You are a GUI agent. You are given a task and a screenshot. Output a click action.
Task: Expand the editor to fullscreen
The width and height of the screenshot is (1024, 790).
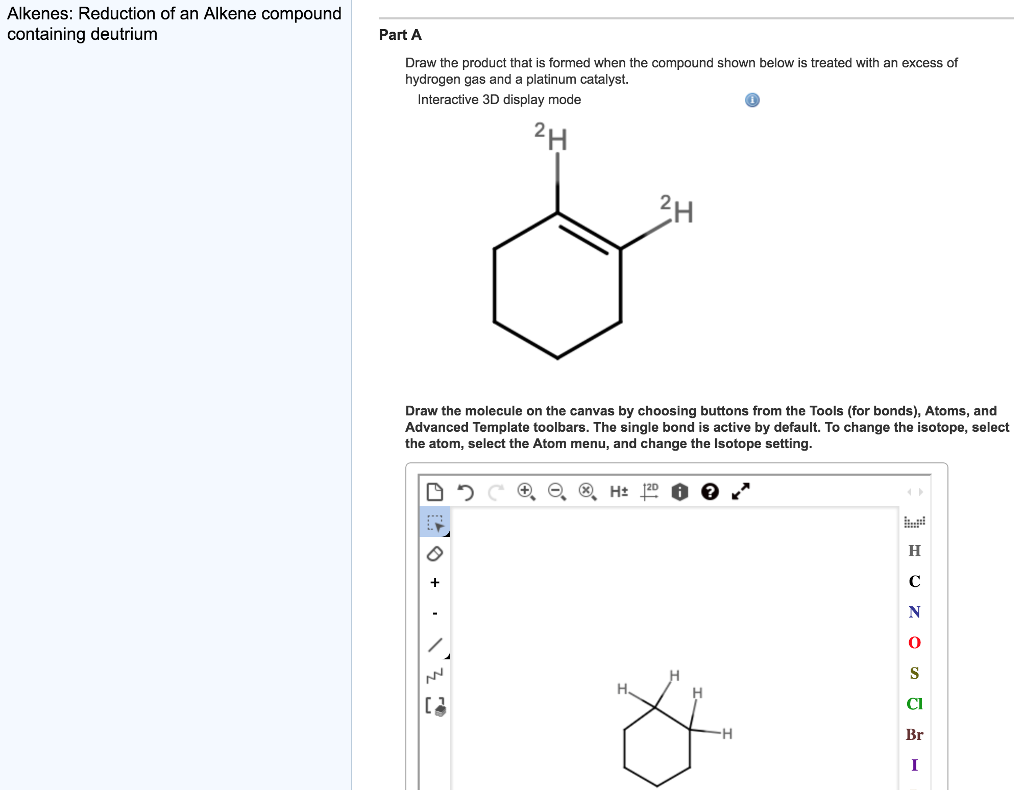(739, 490)
